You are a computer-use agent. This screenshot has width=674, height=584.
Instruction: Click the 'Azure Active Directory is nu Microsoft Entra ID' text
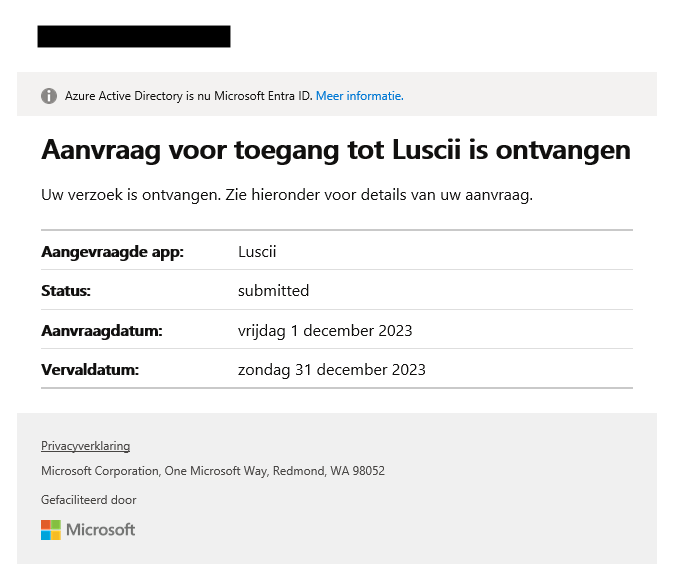[x=188, y=96]
